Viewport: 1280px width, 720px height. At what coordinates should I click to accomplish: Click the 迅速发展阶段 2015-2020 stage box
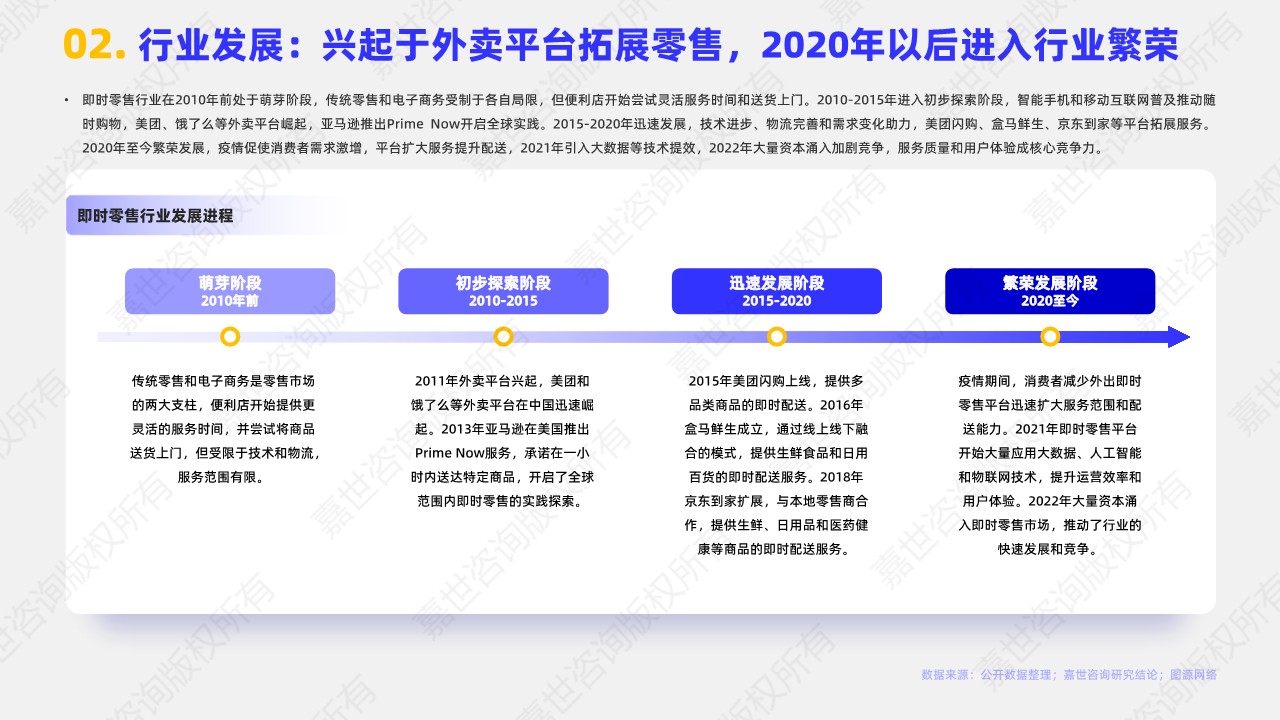(777, 291)
